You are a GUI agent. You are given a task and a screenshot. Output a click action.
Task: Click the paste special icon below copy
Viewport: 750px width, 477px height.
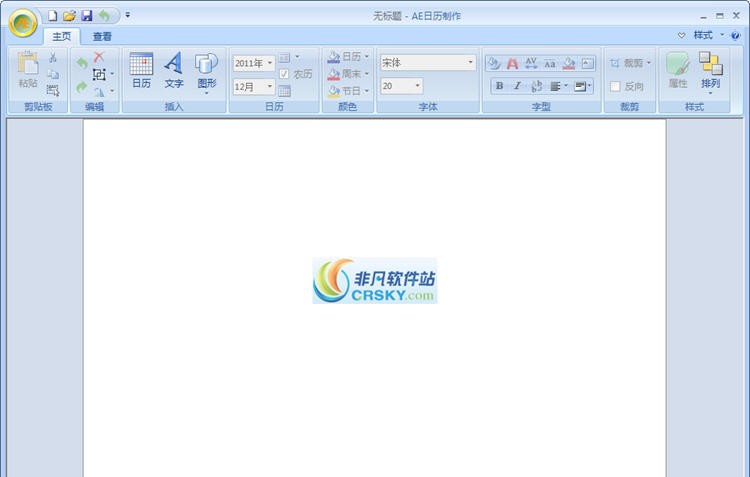pos(53,90)
